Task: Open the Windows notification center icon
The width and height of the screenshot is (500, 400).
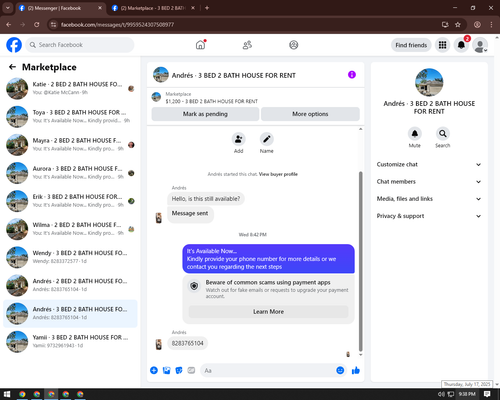Action: (x=487, y=394)
